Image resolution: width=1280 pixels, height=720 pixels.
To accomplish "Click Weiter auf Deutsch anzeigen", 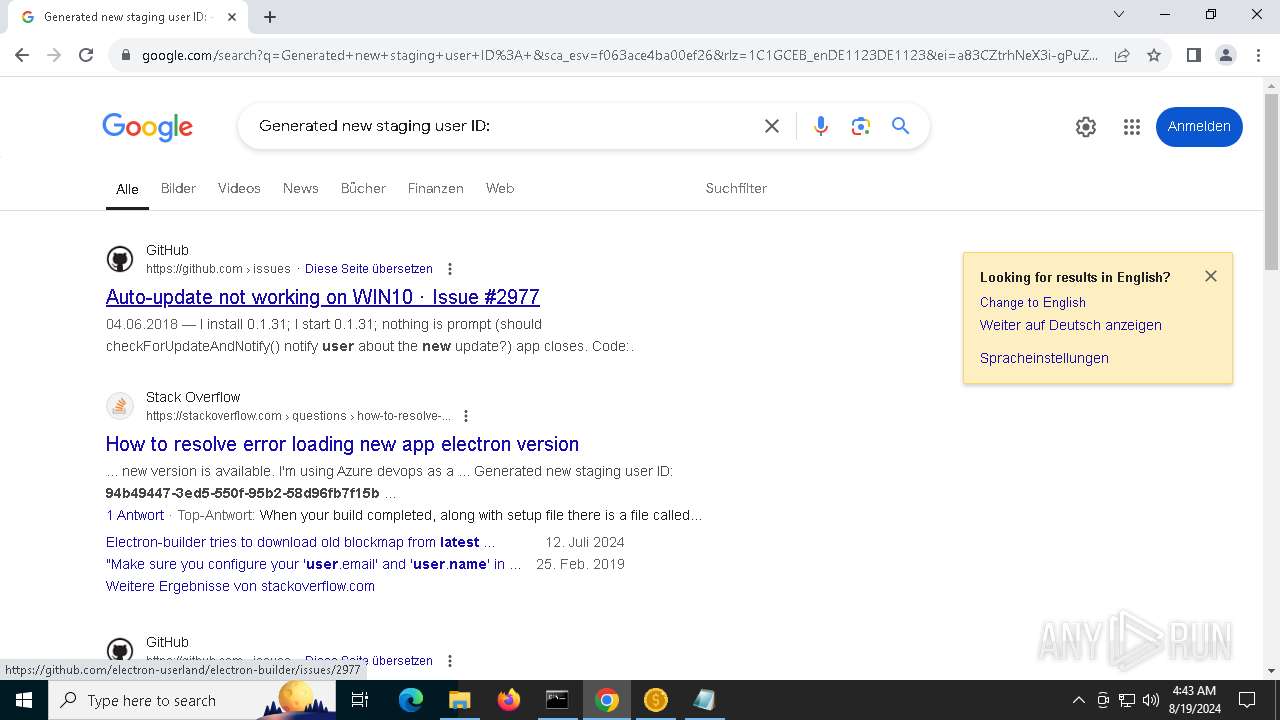I will [x=1071, y=325].
